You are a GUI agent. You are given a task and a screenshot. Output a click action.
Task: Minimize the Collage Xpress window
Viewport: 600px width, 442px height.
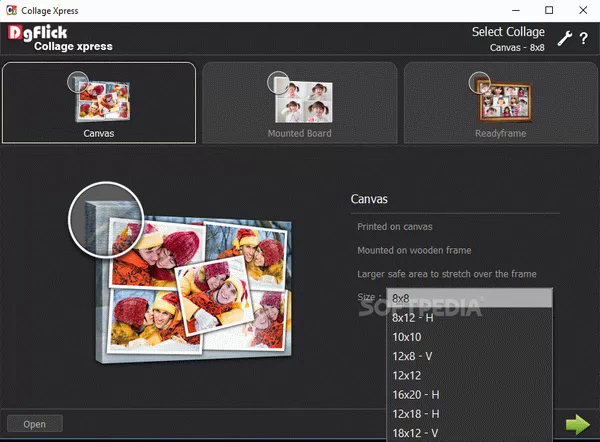pos(516,10)
